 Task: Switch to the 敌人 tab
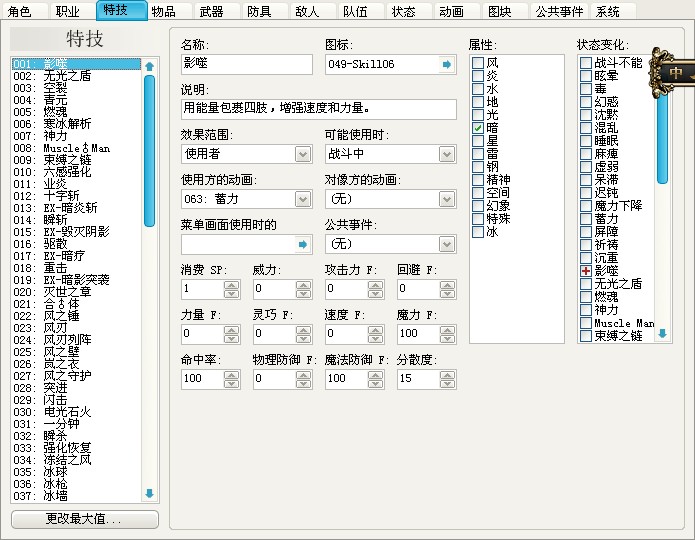312,11
